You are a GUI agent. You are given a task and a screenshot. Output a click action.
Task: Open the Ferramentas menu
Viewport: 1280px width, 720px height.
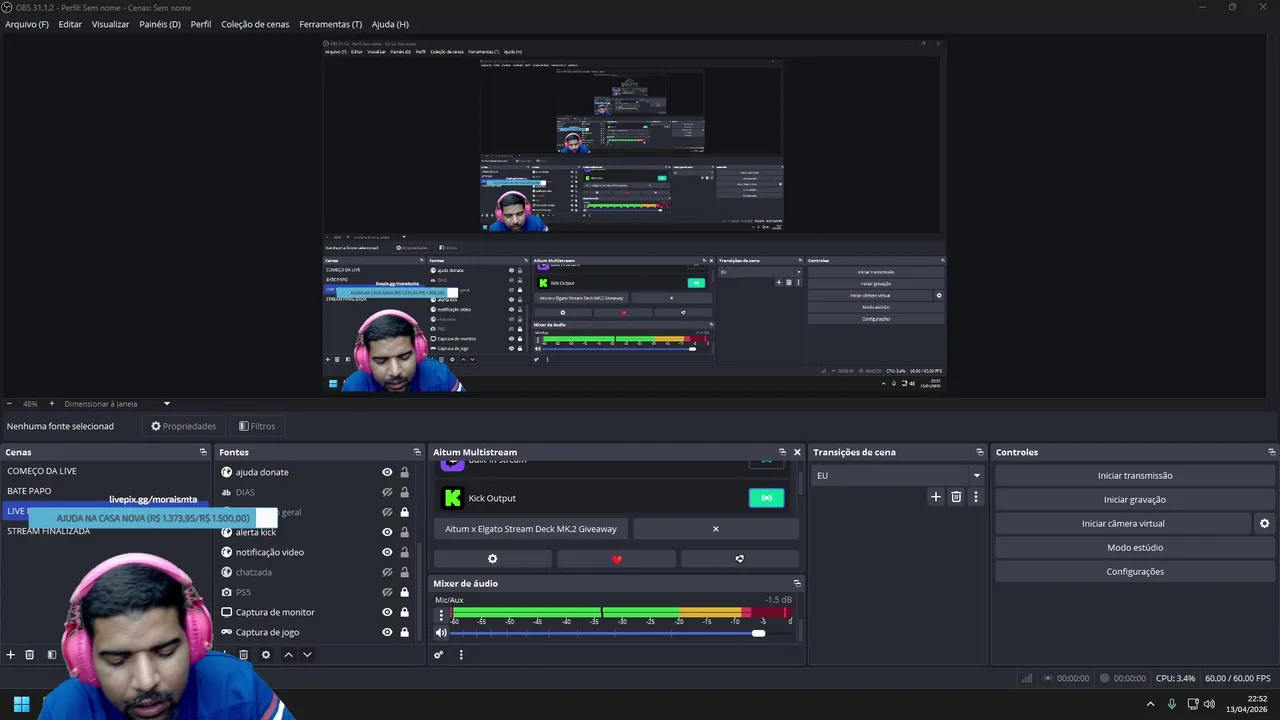(x=331, y=24)
